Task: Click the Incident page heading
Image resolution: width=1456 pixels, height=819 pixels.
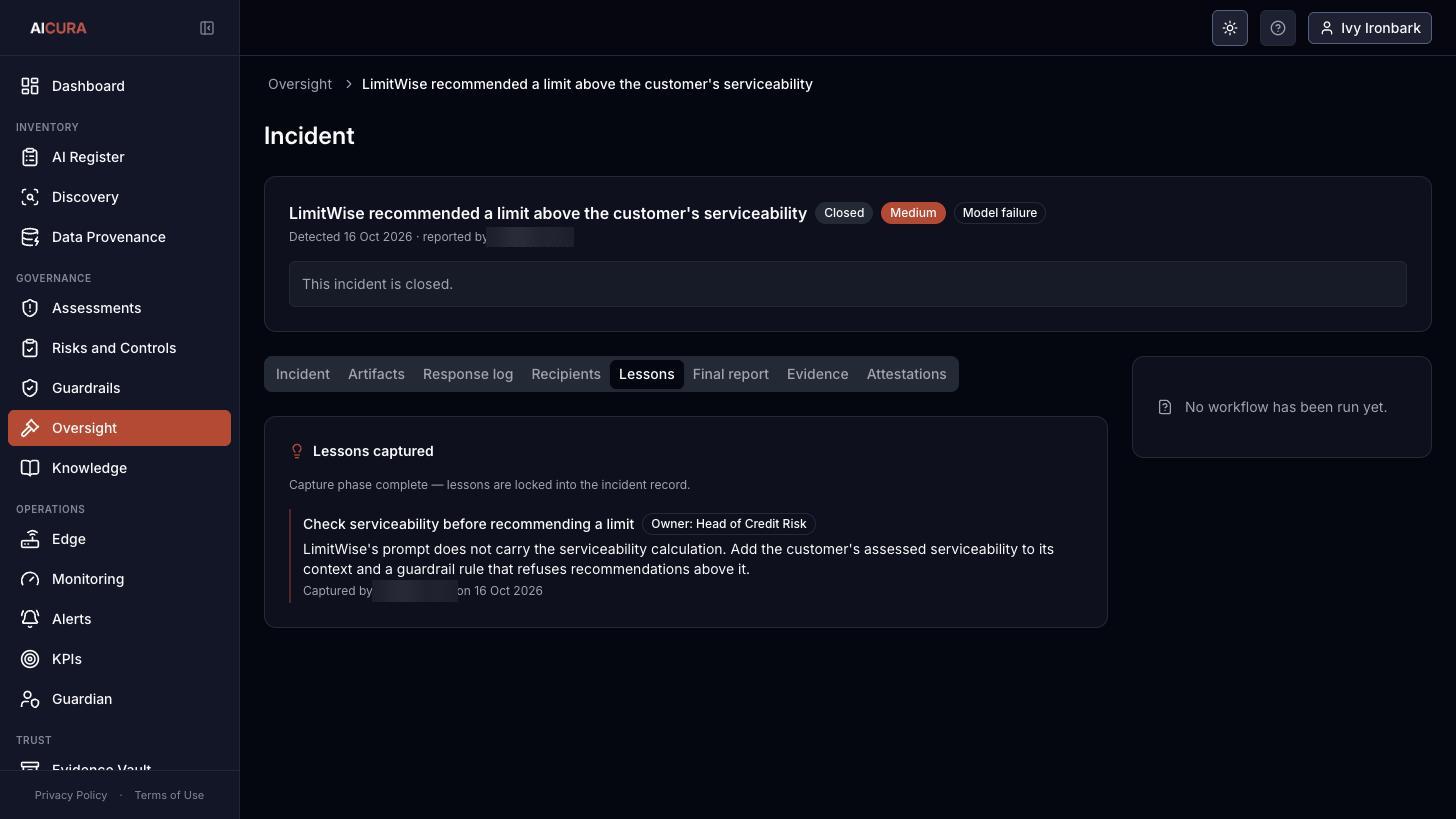Action: pyautogui.click(x=309, y=136)
